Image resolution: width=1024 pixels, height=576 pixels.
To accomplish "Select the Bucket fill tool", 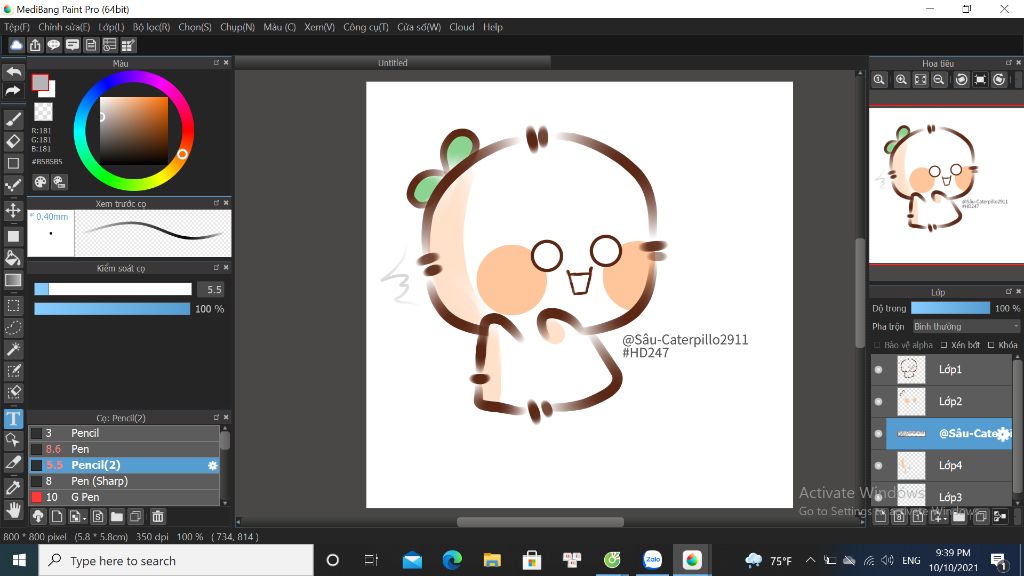I will coord(14,258).
